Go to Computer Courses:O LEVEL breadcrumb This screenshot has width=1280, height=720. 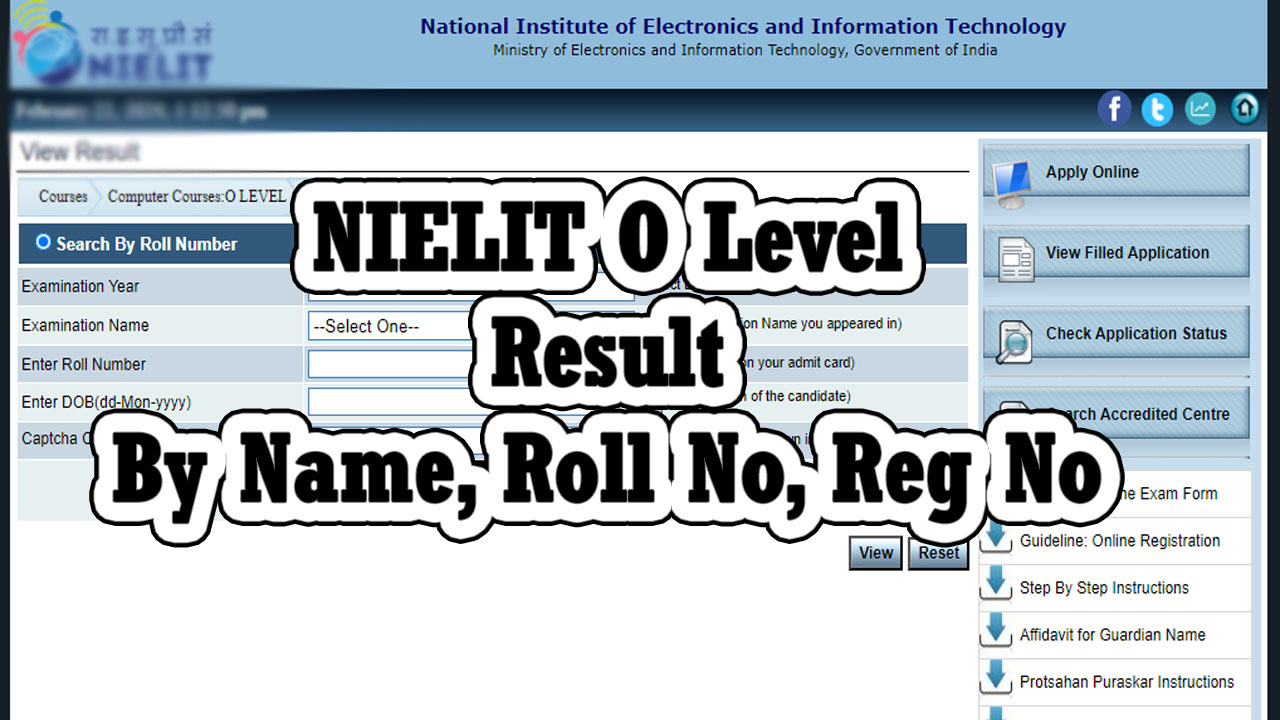(x=197, y=196)
